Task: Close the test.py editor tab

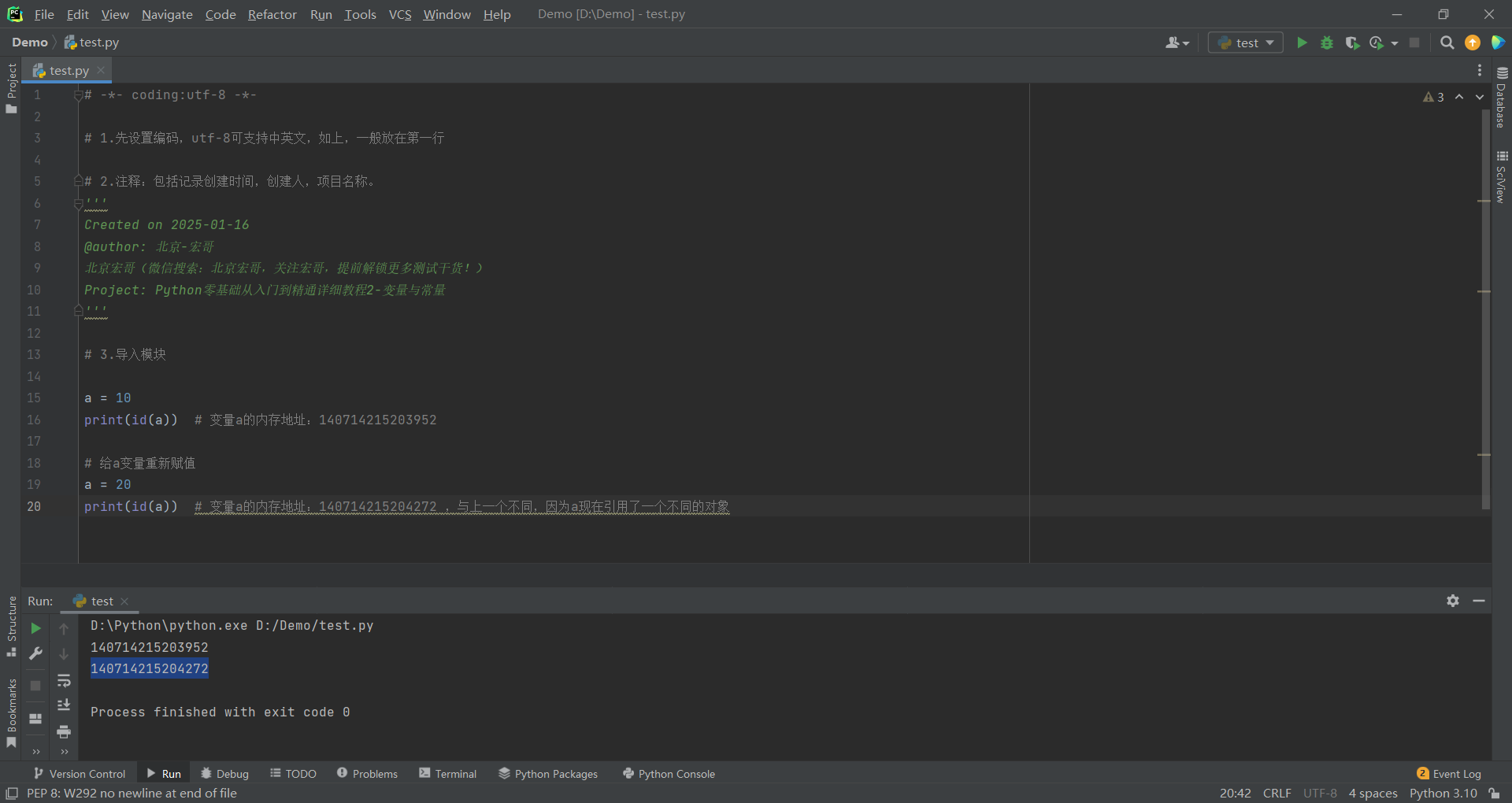Action: click(x=101, y=70)
